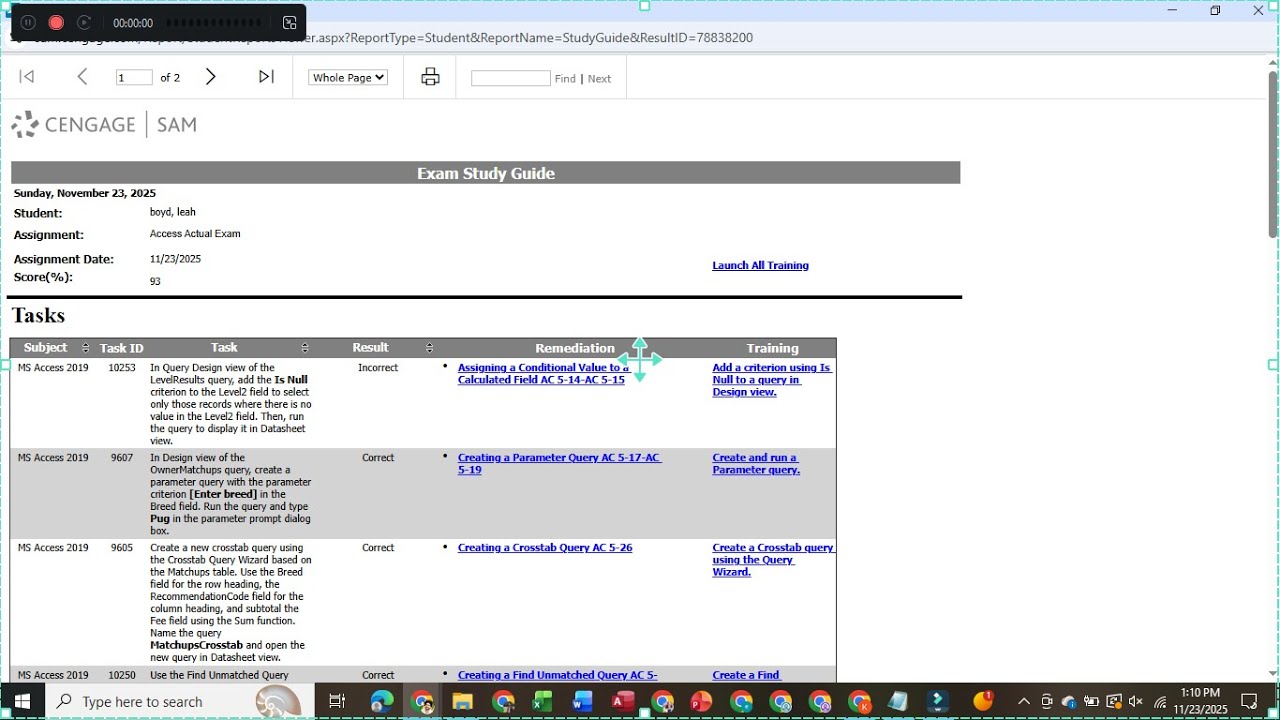Open File Explorer from the taskbar
The width and height of the screenshot is (1280, 720).
click(x=462, y=701)
